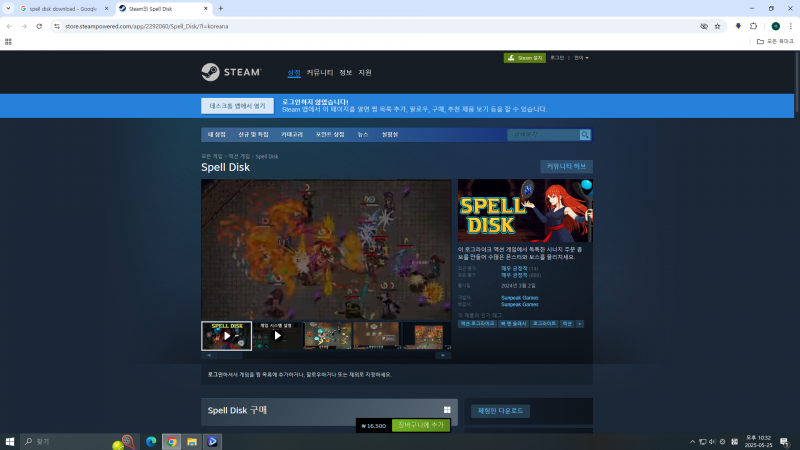Click the Action tag (액션)
The height and width of the screenshot is (450, 800).
pos(567,324)
